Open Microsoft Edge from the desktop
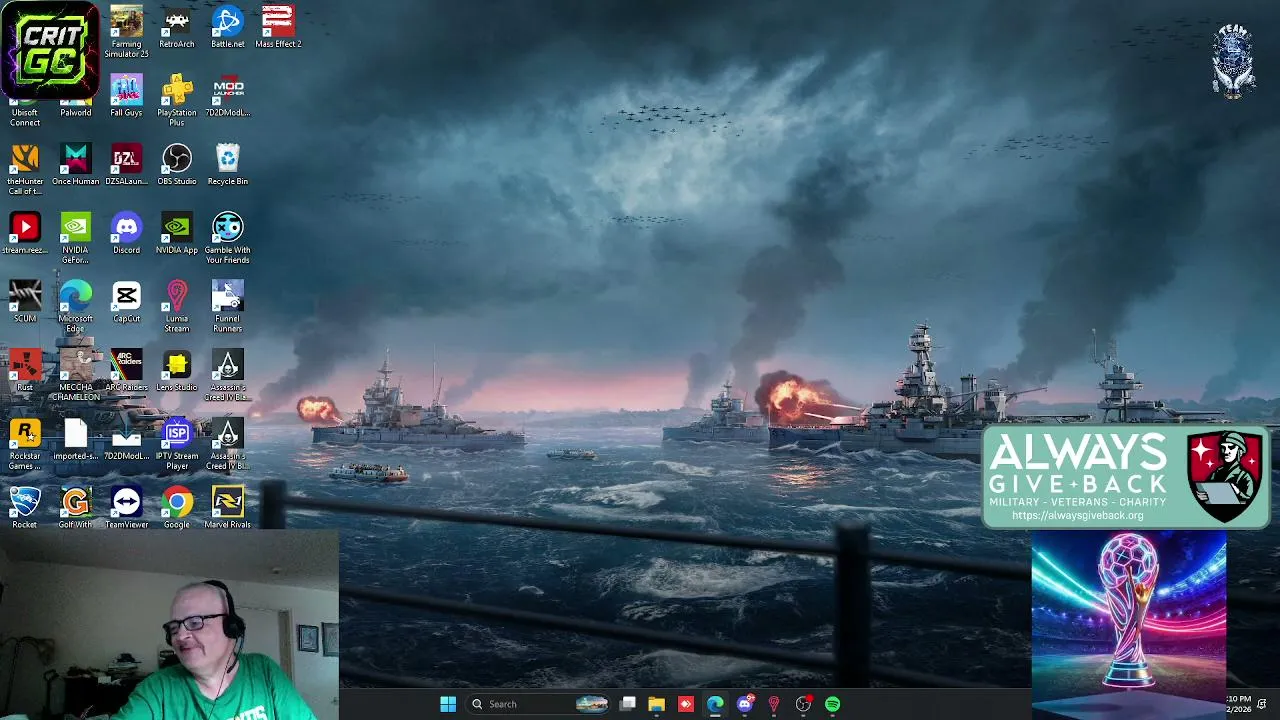The image size is (1280, 720). [76, 306]
